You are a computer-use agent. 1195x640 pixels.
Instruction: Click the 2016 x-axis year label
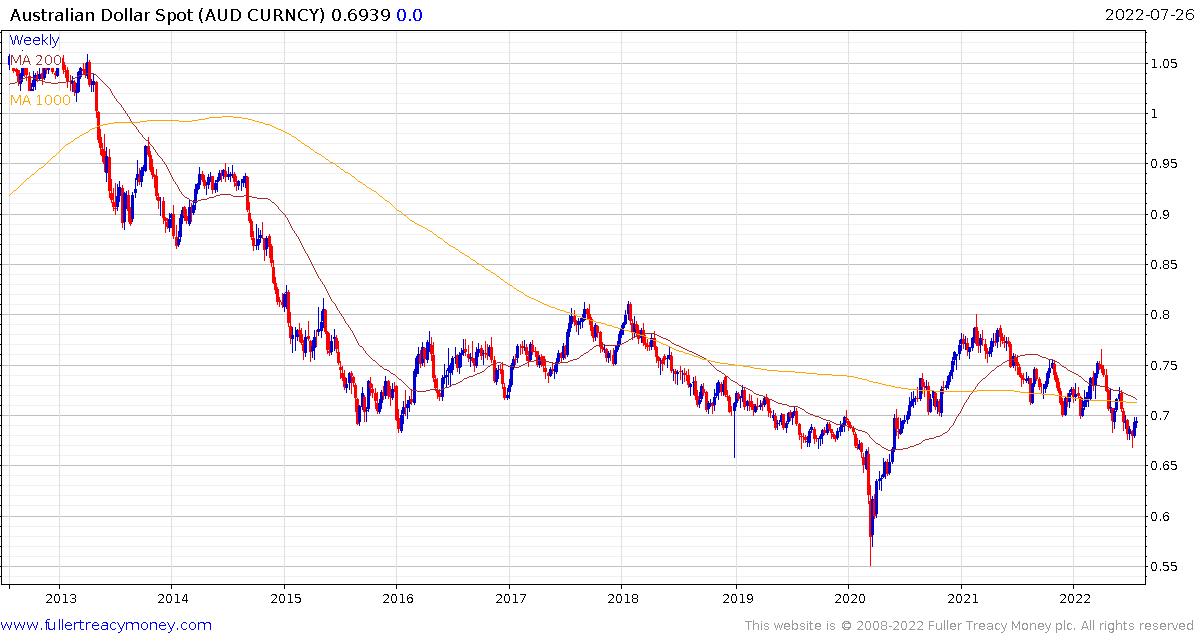point(397,599)
